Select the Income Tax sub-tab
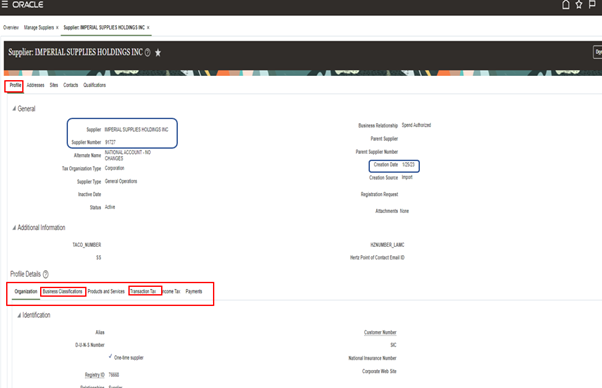This screenshot has width=602, height=388. coord(171,292)
